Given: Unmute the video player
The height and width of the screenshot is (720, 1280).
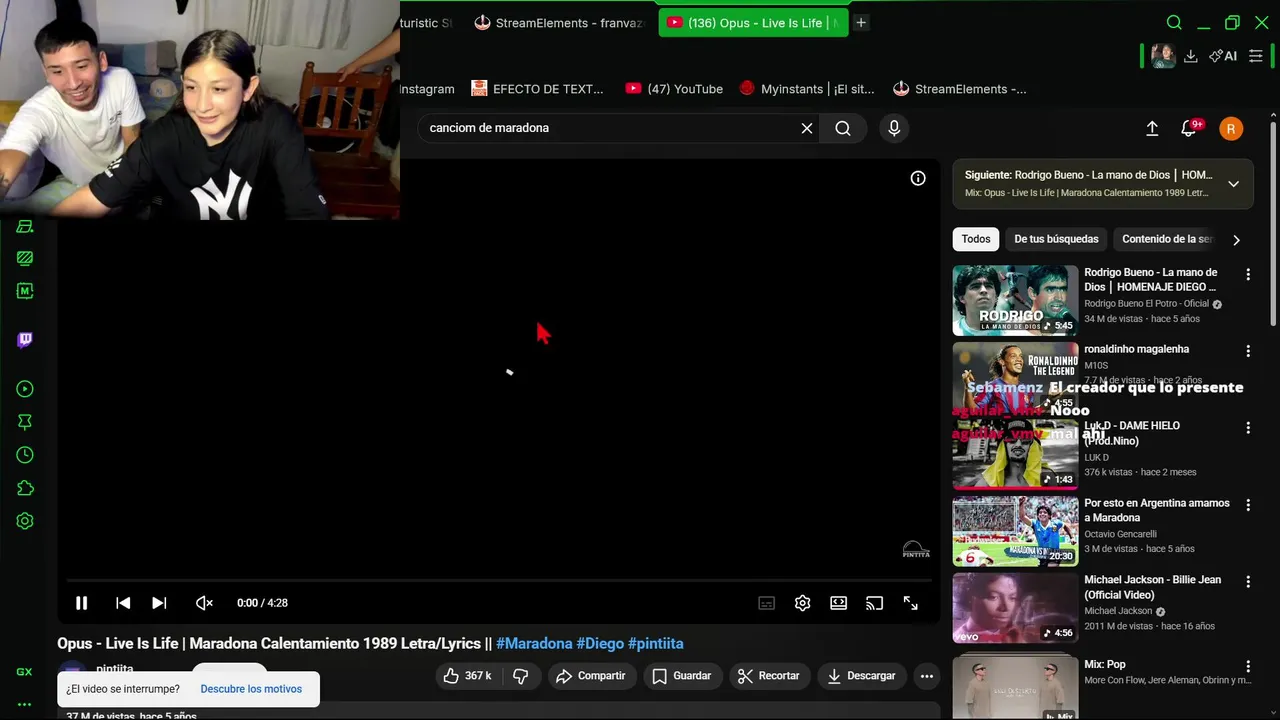Looking at the screenshot, I should [x=204, y=603].
